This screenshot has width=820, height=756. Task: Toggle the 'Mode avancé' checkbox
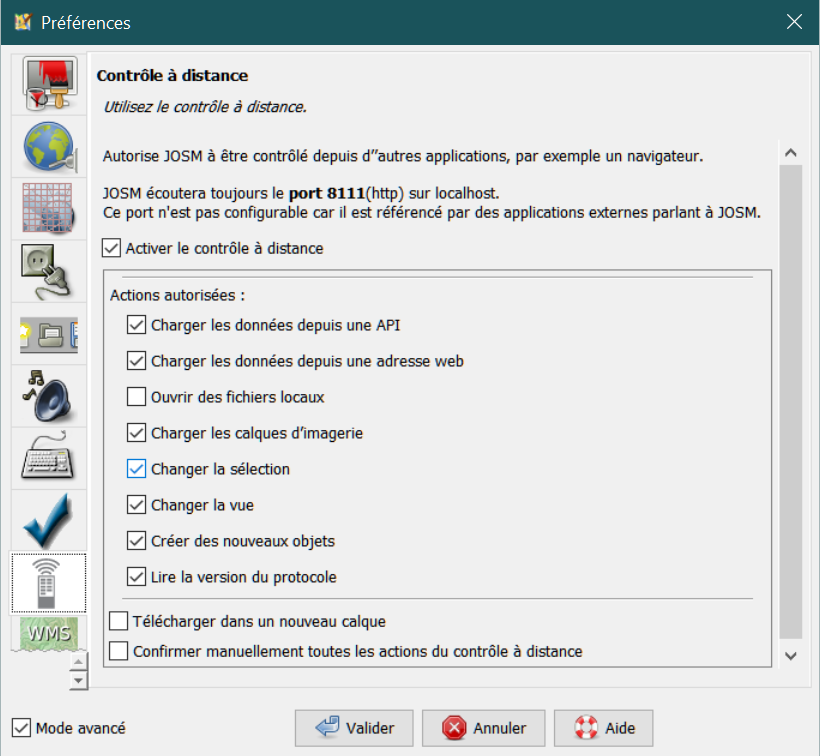pos(22,728)
